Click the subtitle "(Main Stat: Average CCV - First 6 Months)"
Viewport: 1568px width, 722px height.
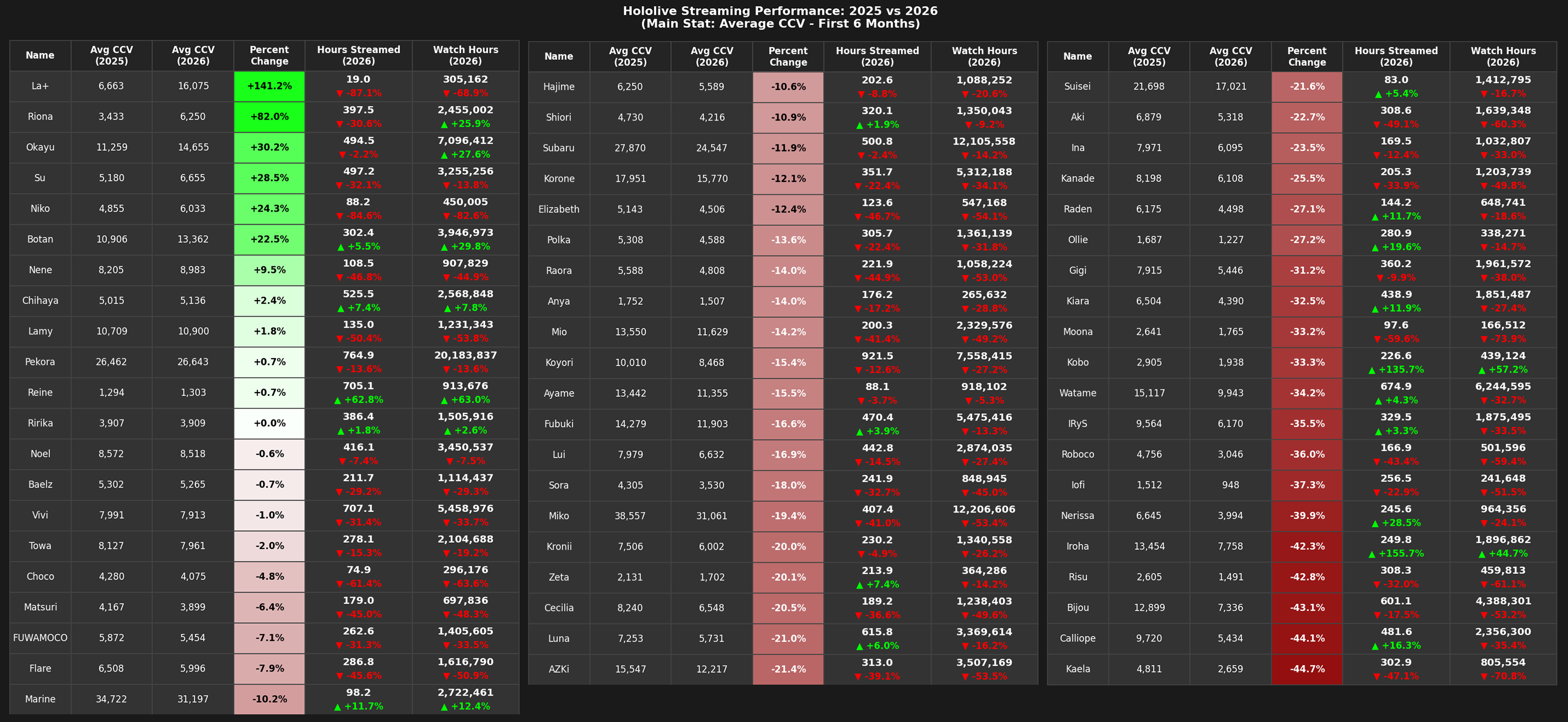click(780, 24)
